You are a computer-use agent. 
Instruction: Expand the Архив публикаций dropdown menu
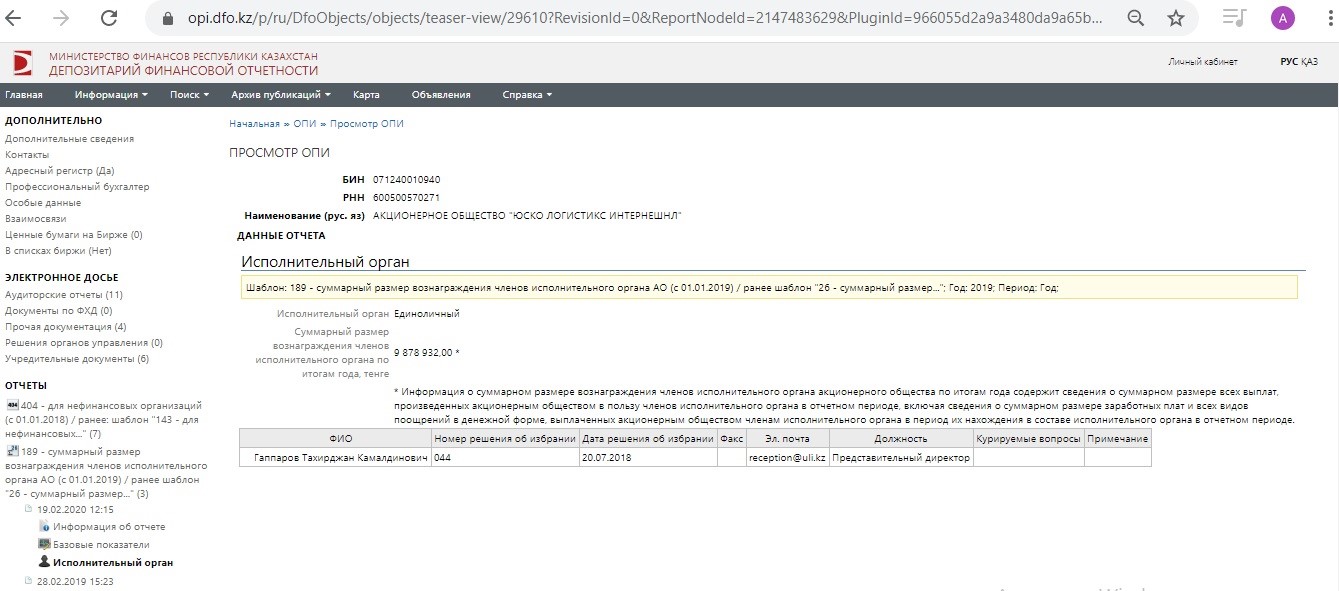(281, 95)
